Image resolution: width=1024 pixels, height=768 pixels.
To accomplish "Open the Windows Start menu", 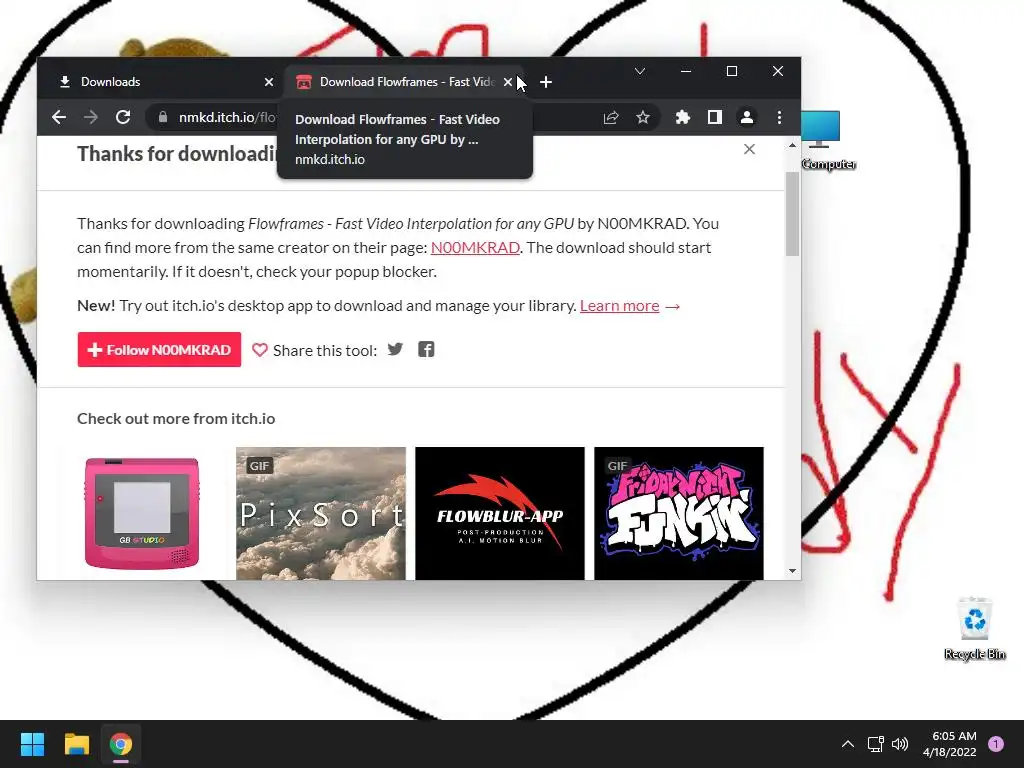I will point(32,744).
